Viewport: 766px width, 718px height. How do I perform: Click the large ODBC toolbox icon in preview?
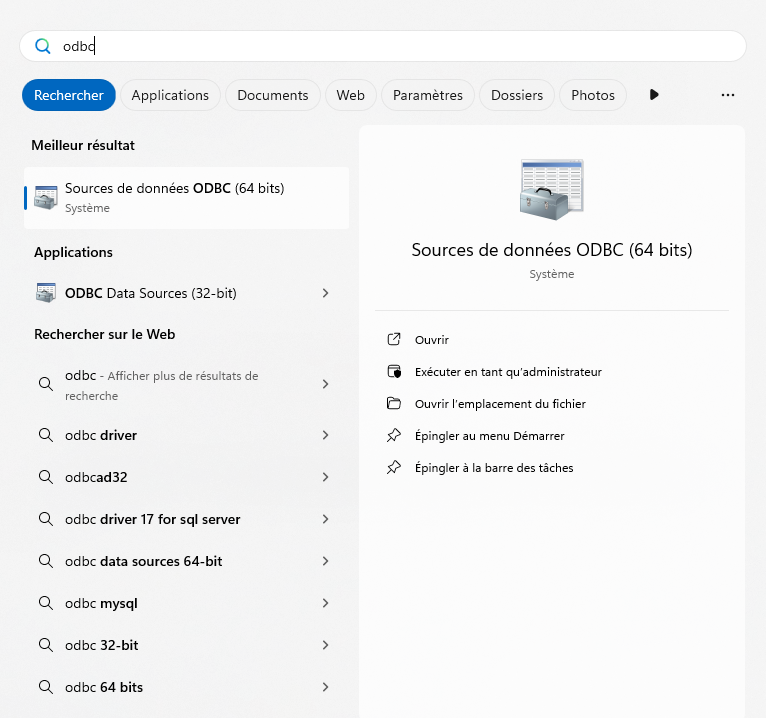tap(551, 189)
